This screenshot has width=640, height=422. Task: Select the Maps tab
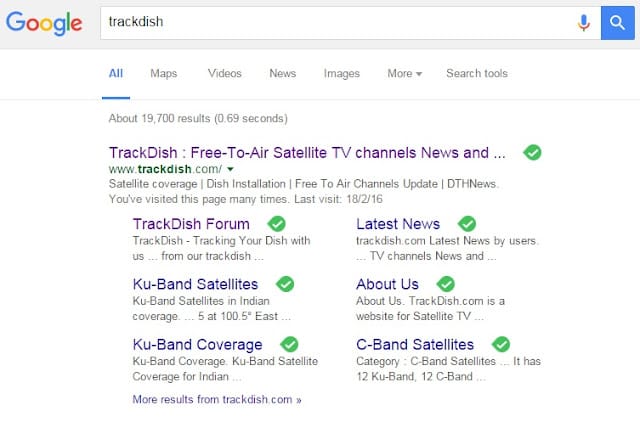pos(163,73)
